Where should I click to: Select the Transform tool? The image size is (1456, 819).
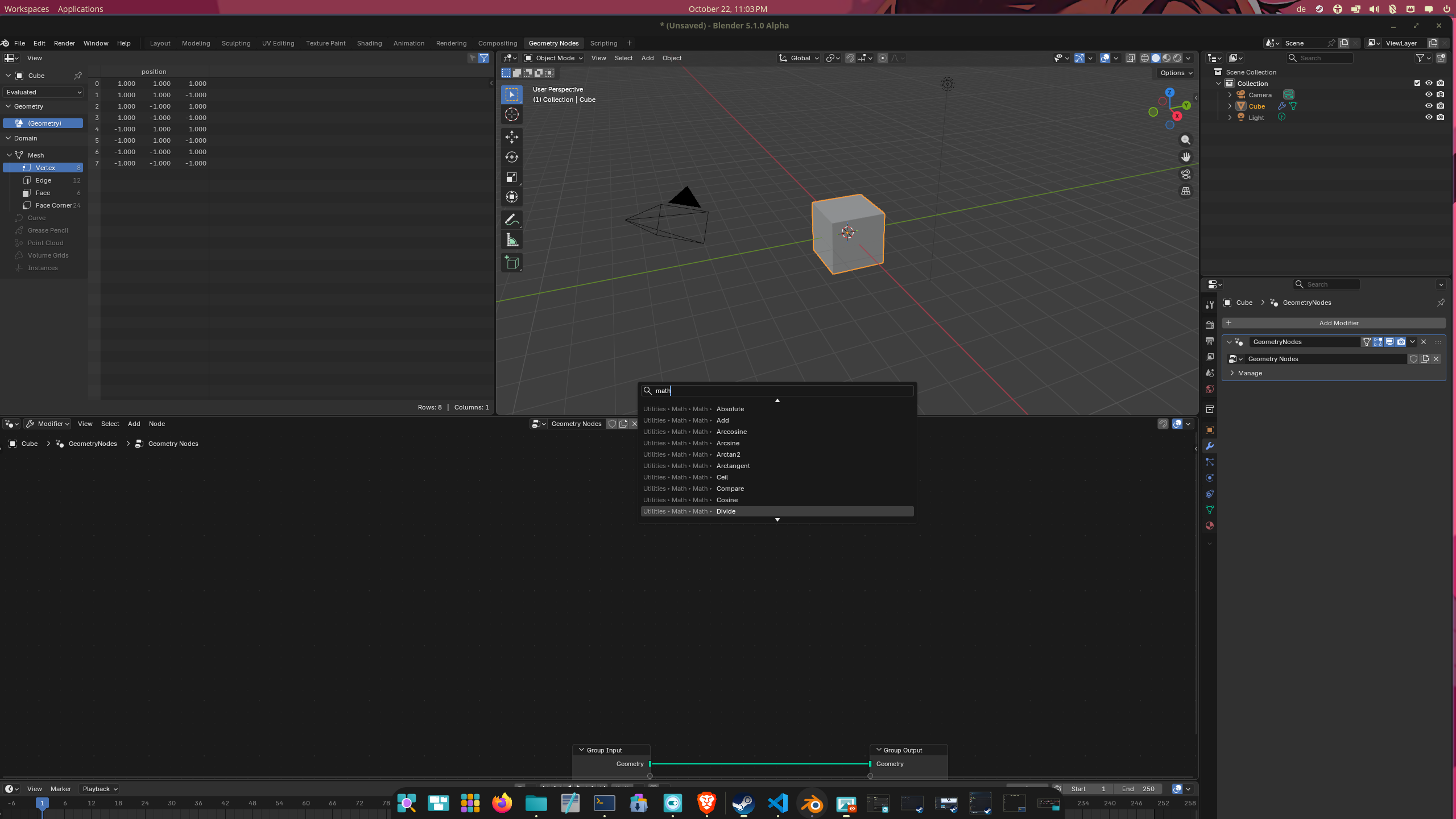tap(512, 197)
